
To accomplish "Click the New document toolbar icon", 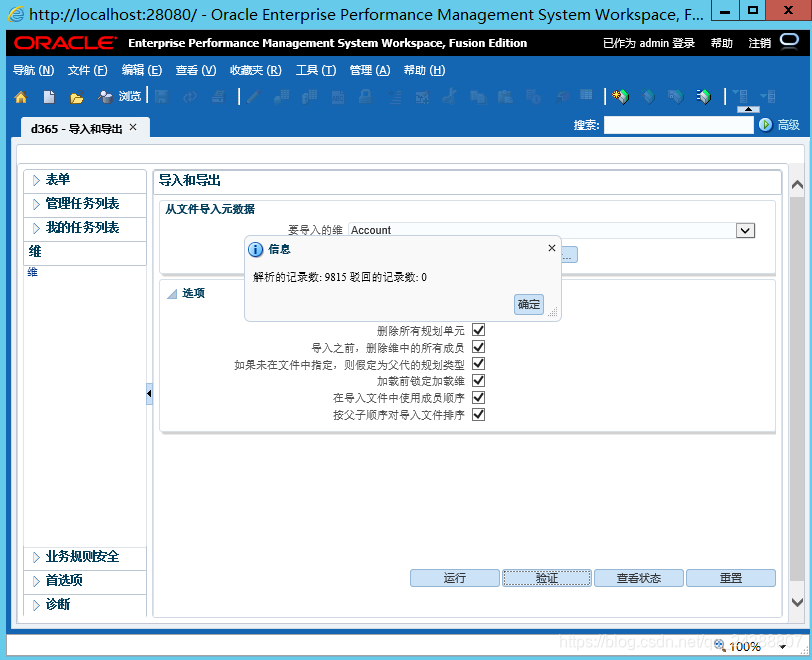I will 49,97.
